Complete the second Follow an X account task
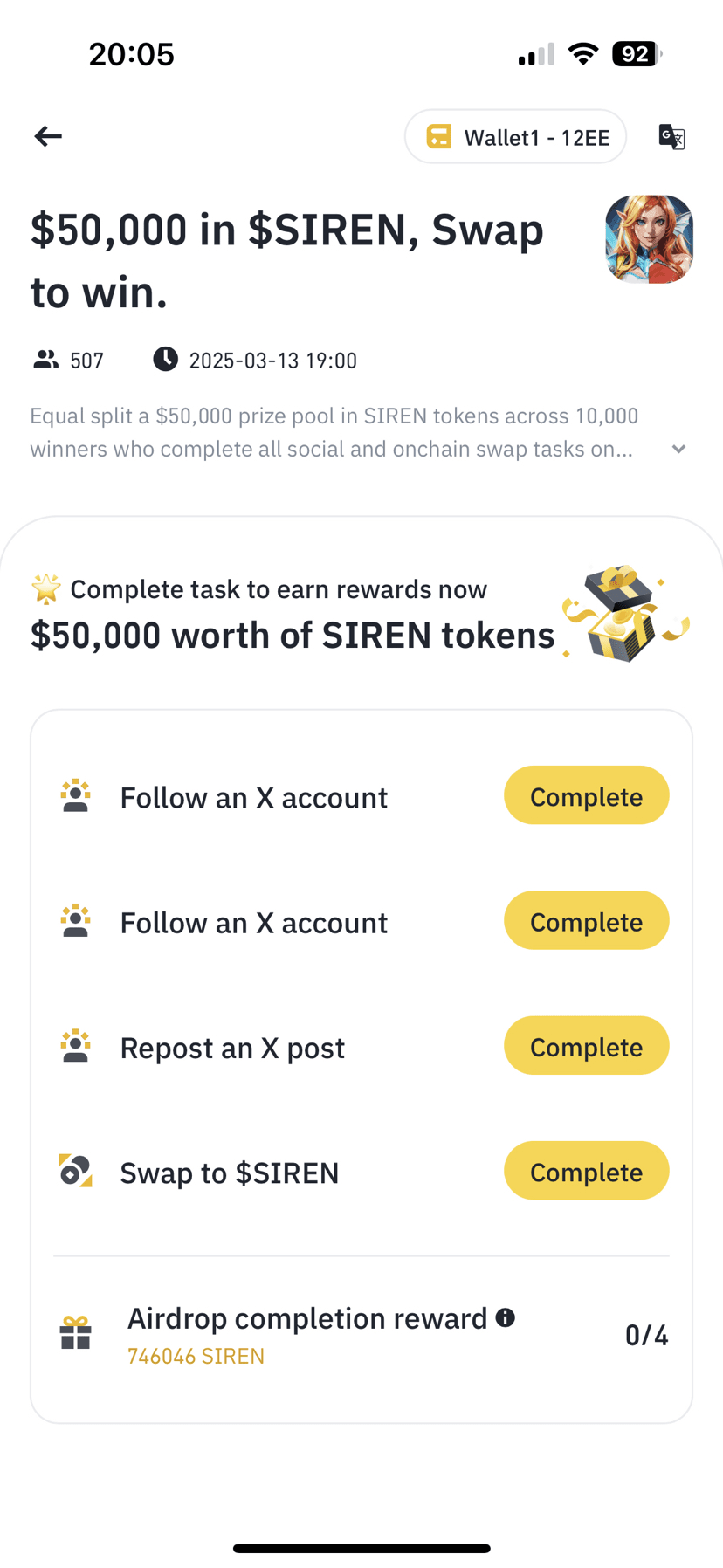The image size is (723, 1568). pyautogui.click(x=586, y=920)
